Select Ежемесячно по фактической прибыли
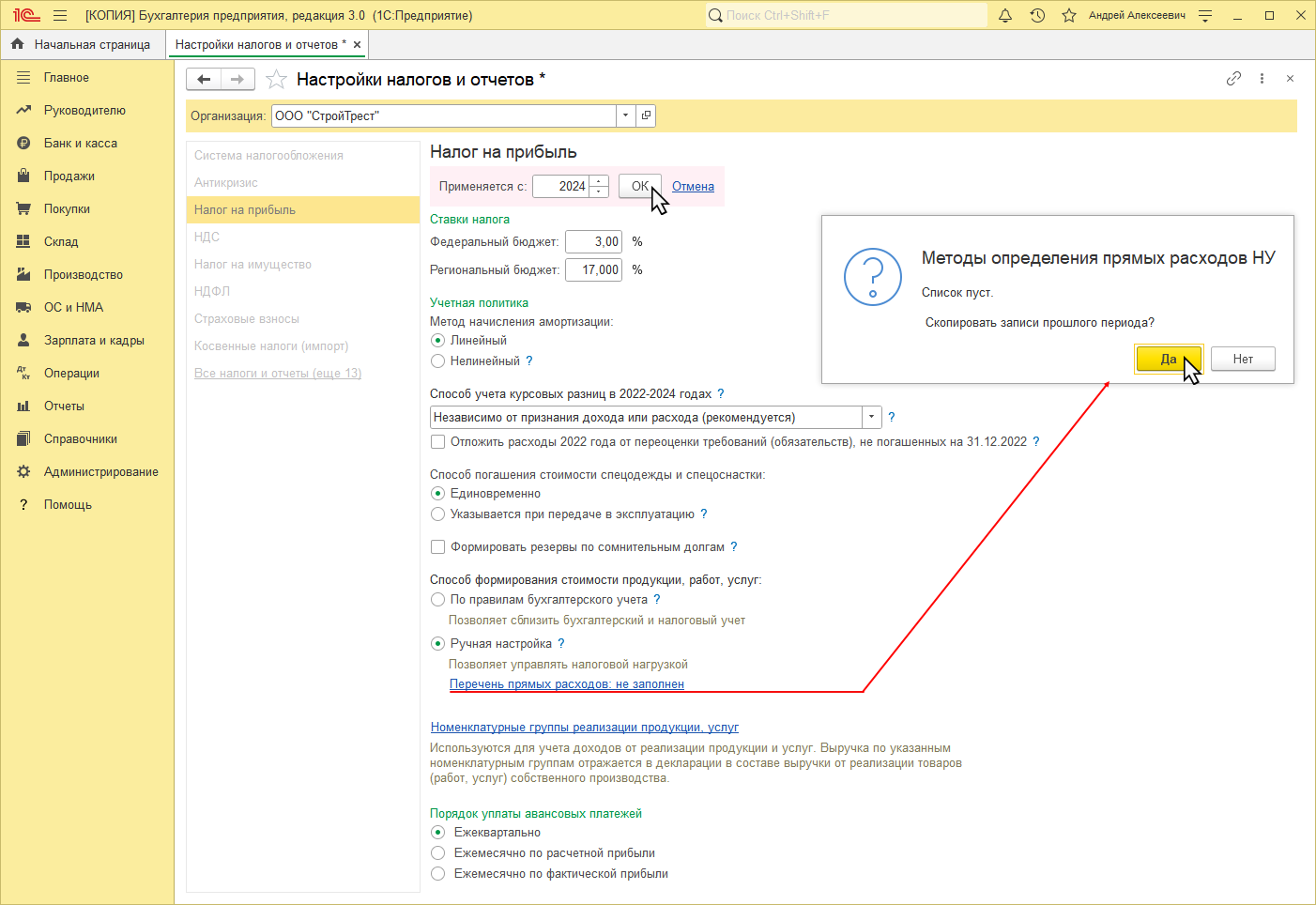1316x905 pixels. (x=437, y=874)
